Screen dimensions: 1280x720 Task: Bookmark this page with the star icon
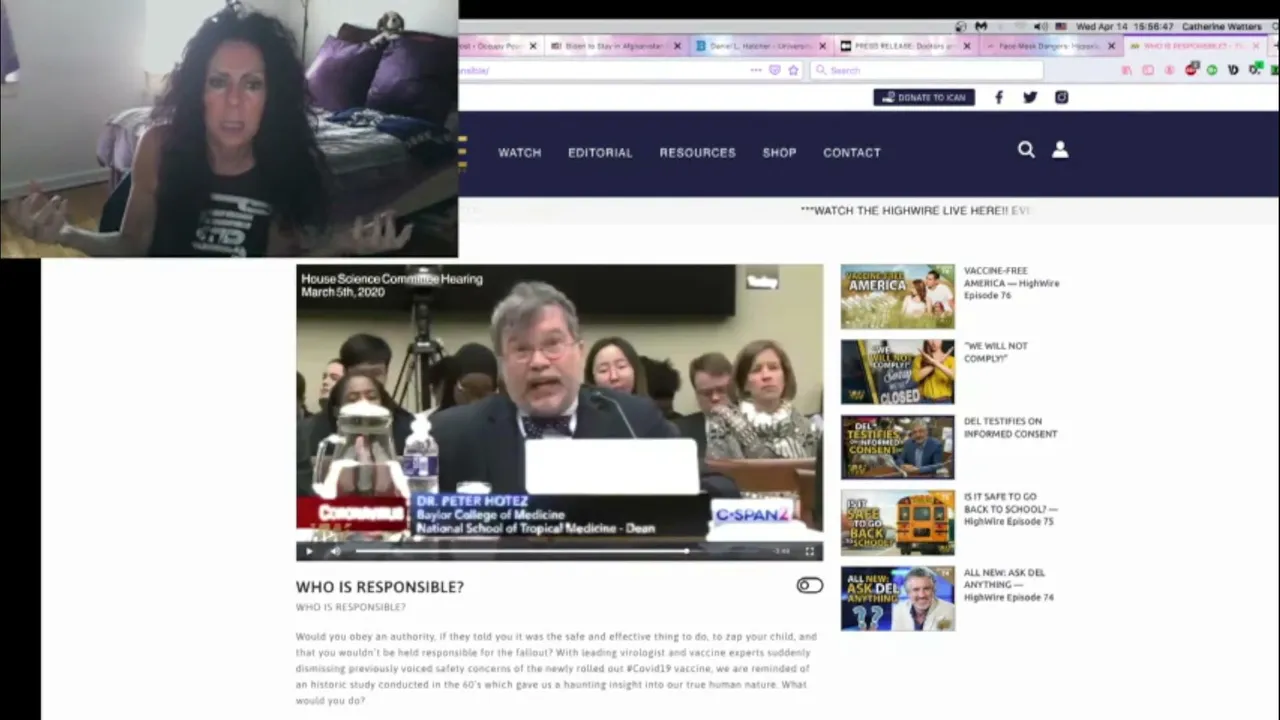pyautogui.click(x=793, y=70)
